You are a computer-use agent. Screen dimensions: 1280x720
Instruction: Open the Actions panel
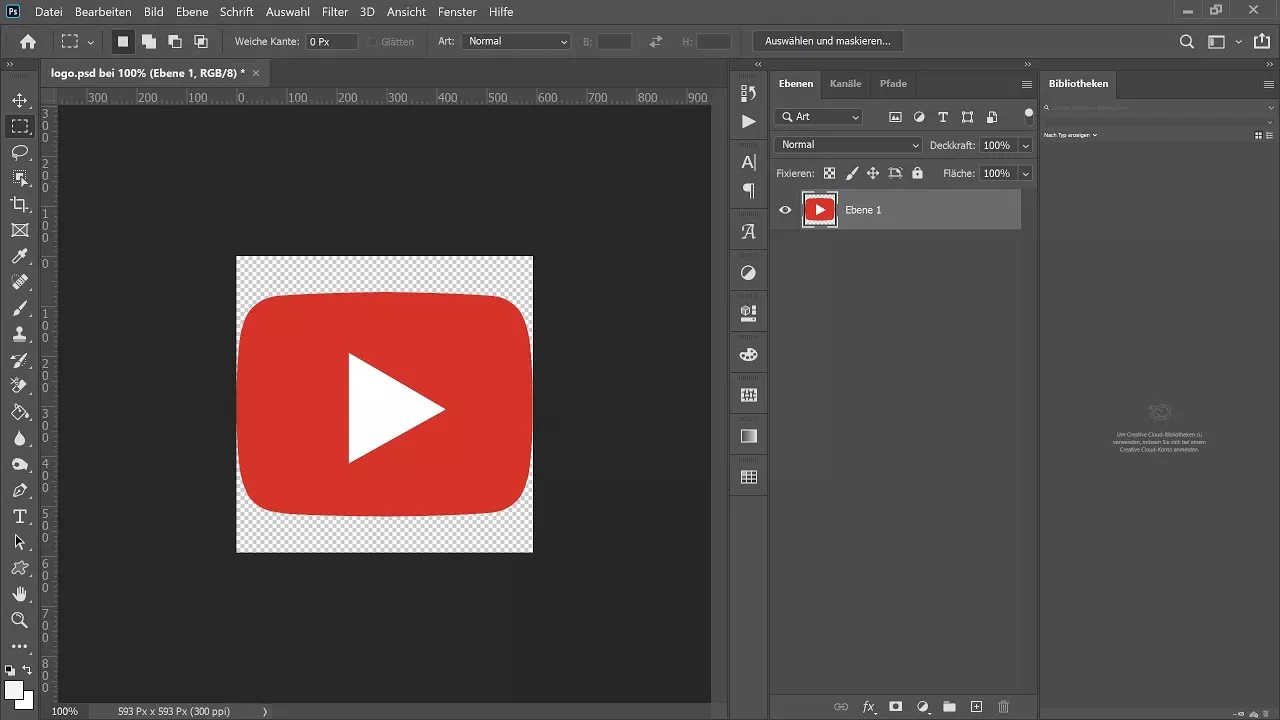[x=748, y=121]
